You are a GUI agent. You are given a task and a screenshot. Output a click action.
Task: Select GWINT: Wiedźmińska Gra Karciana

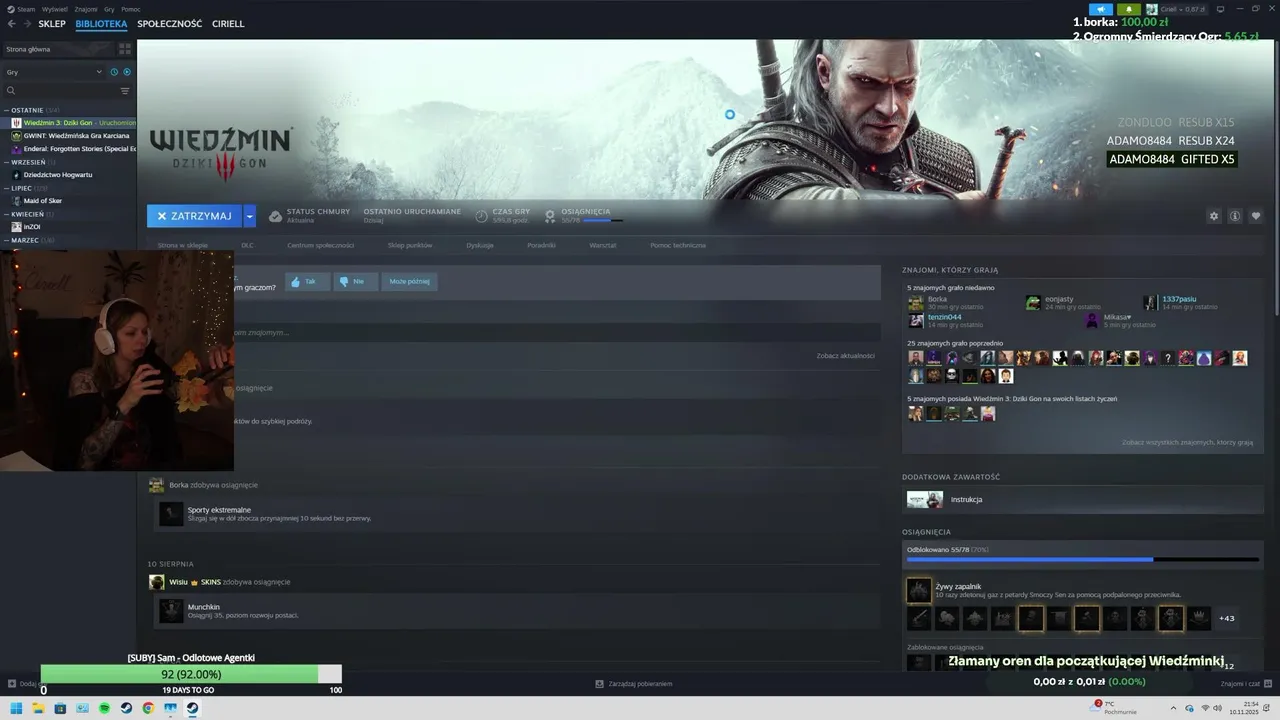(x=76, y=136)
